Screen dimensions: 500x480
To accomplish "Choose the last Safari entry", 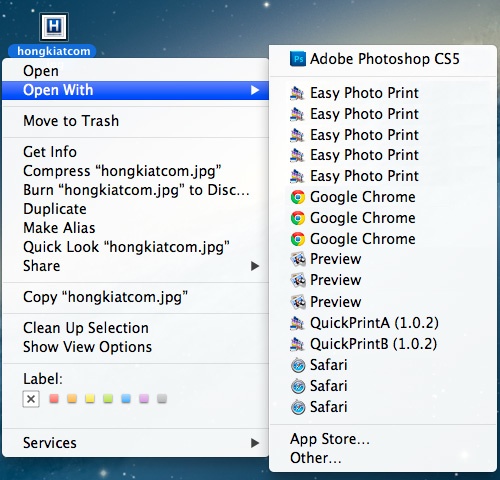I will [383, 407].
